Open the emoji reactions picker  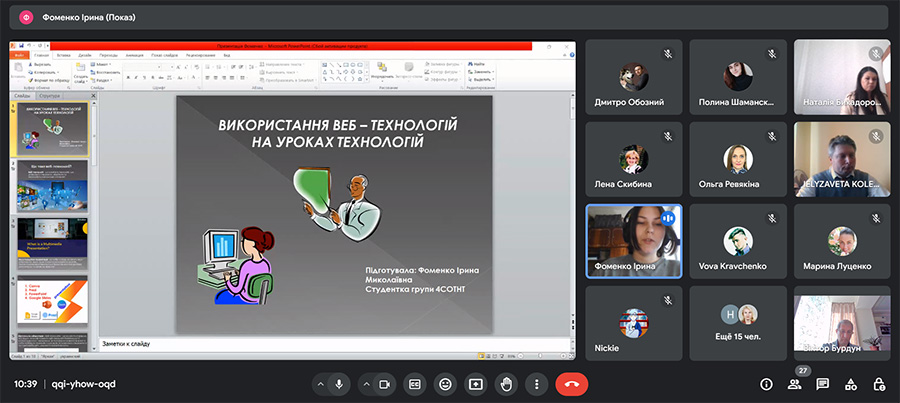[445, 384]
